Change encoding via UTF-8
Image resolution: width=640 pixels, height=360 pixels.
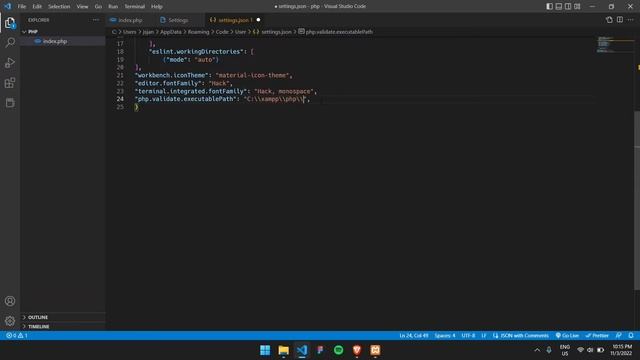coord(468,336)
